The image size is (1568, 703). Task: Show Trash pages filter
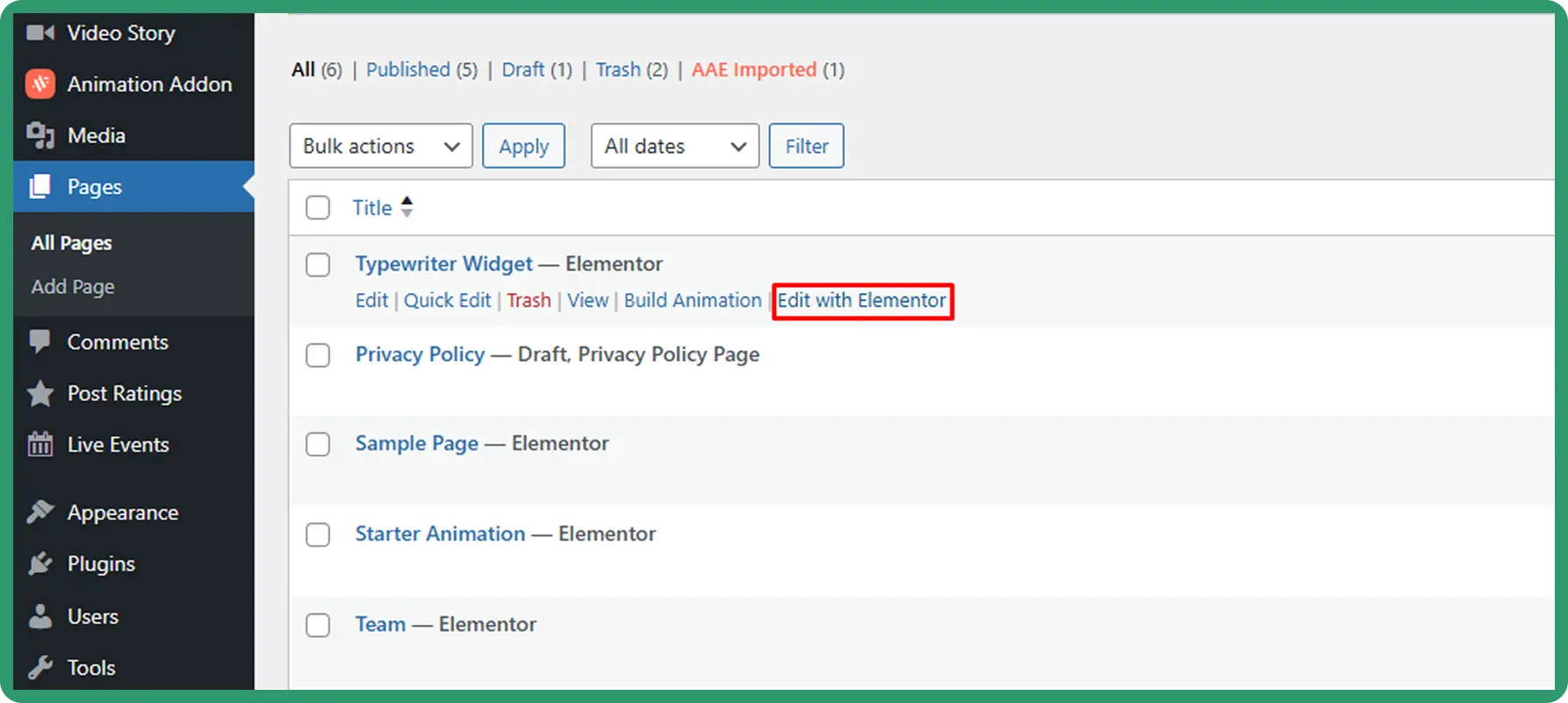618,69
